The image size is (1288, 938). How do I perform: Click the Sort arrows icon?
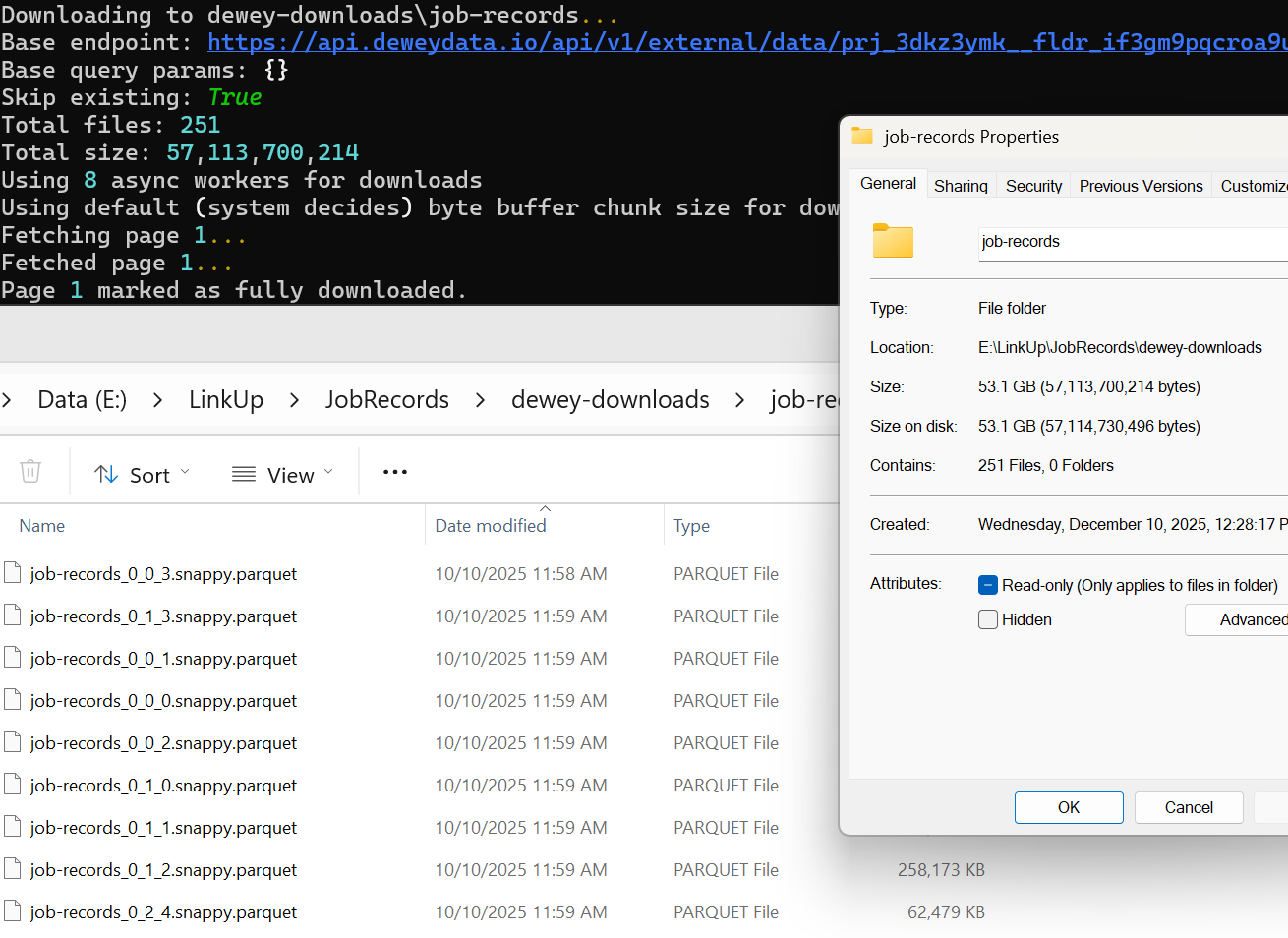point(106,475)
